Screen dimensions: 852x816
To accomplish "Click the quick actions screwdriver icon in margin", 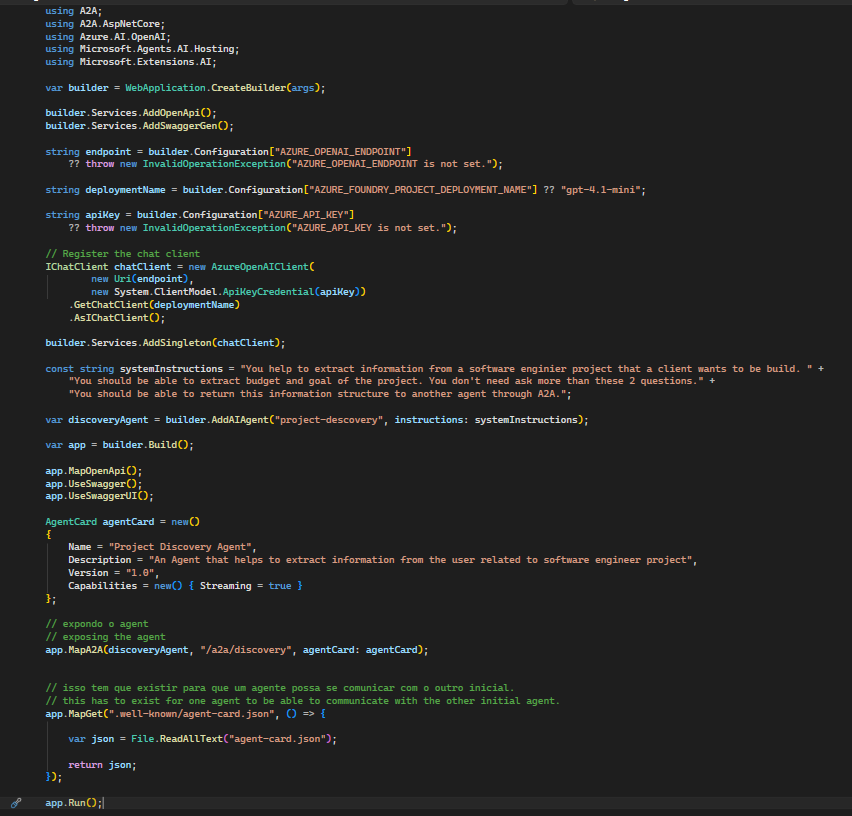I will point(16,803).
